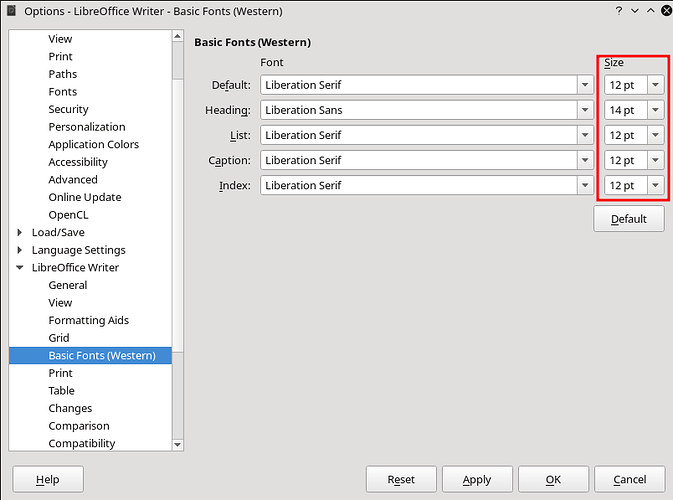The width and height of the screenshot is (673, 500).
Task: Apply the font settings
Action: [x=477, y=479]
